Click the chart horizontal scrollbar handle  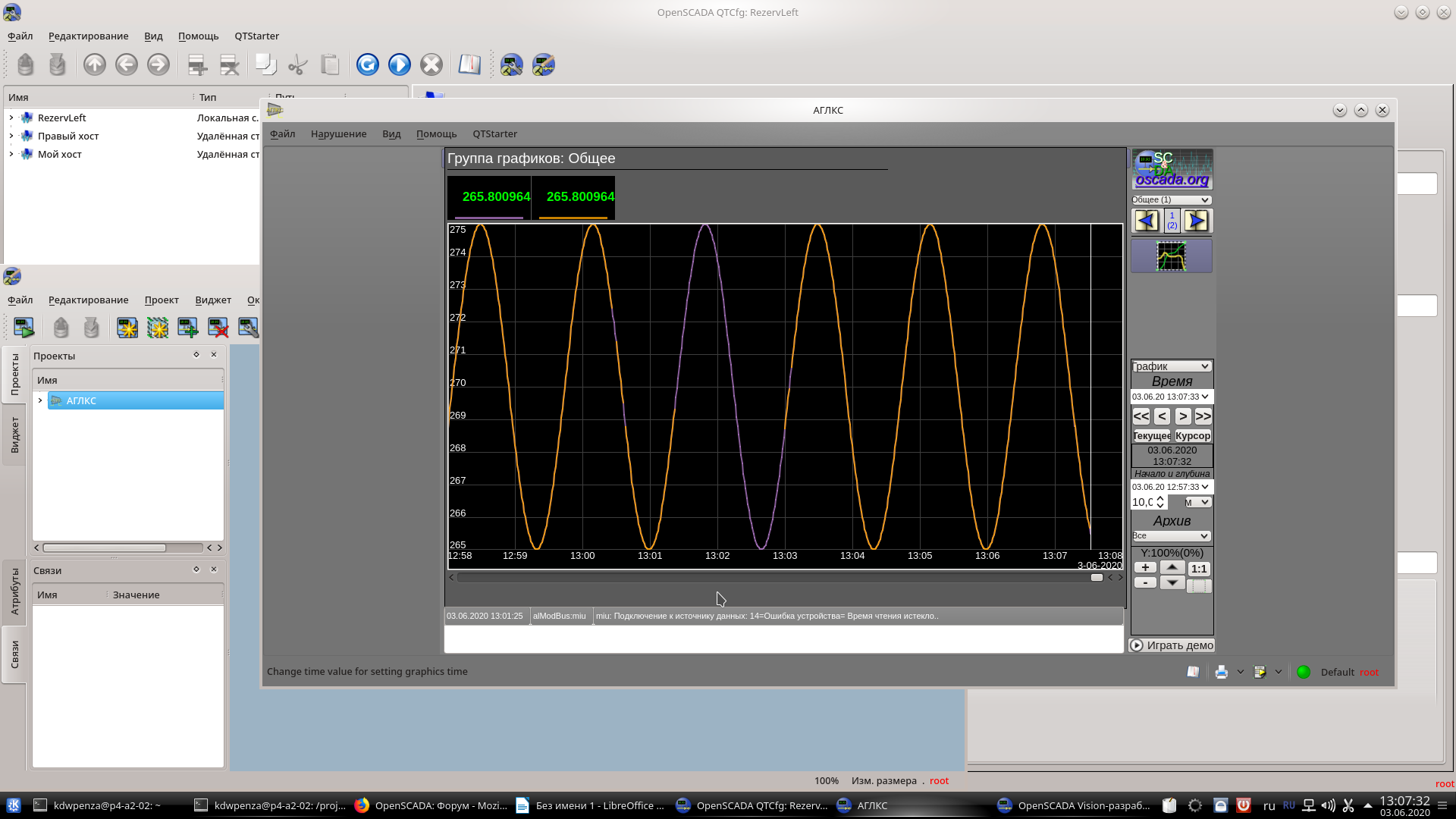pos(1097,578)
